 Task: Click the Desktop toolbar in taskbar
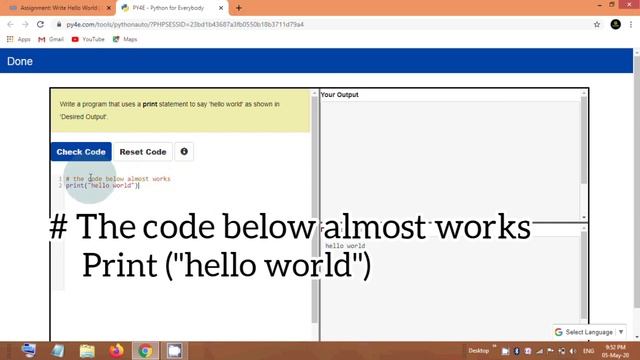478,351
